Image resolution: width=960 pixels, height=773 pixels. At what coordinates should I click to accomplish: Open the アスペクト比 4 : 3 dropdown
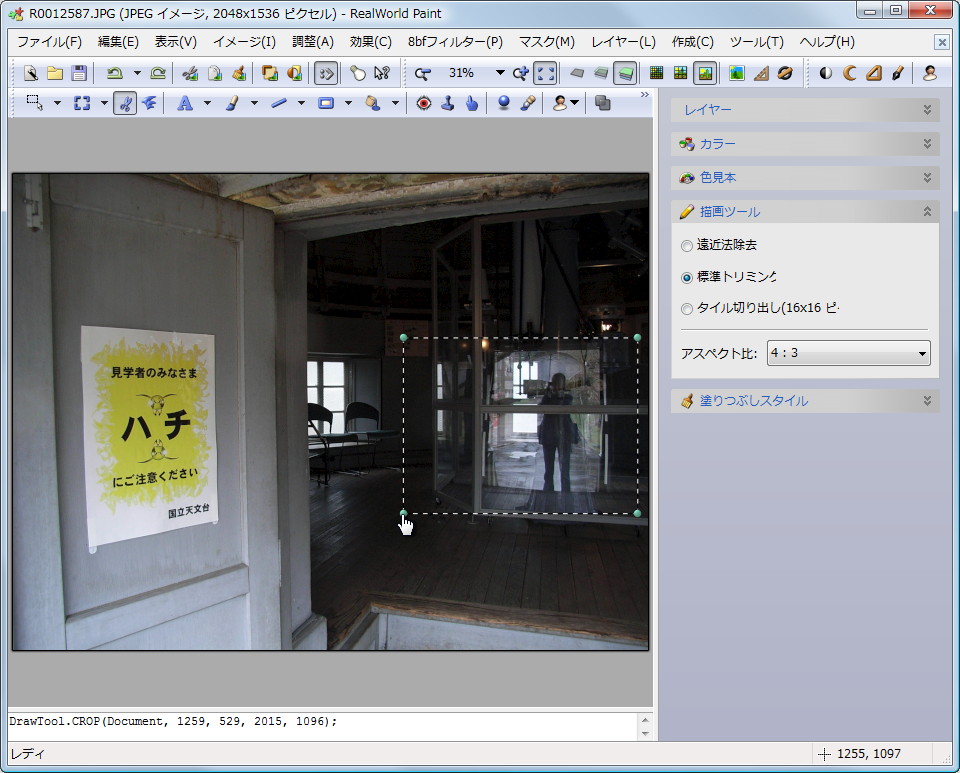[x=849, y=353]
